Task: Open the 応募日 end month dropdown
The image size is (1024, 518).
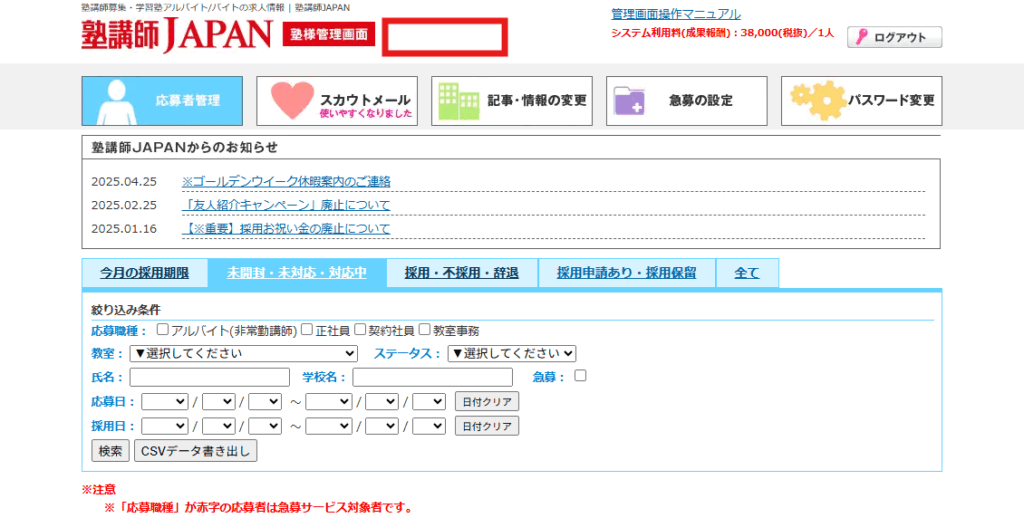Action: 381,401
